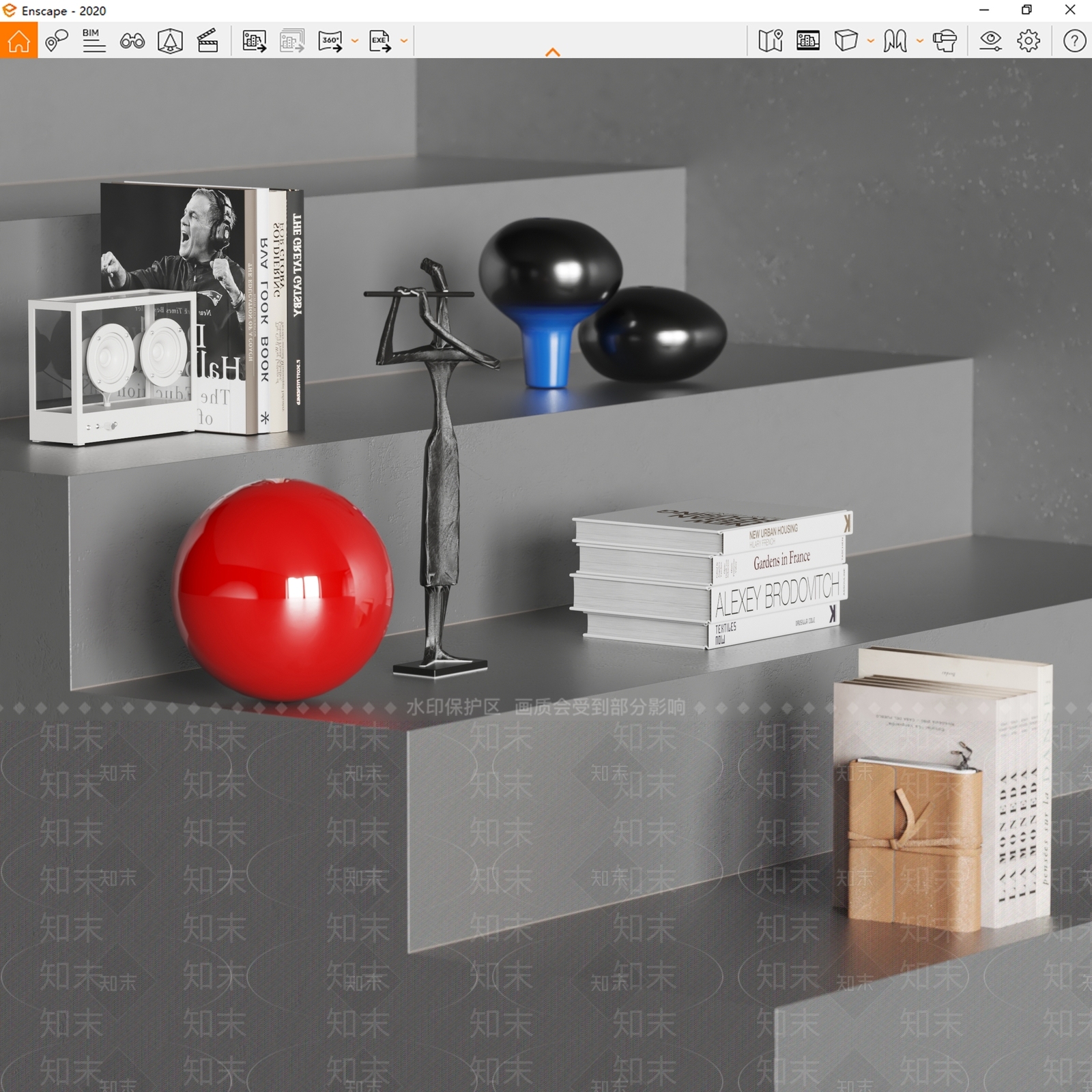This screenshot has height=1092, width=1092.
Task: Click the EXE standalone export icon
Action: [x=380, y=41]
